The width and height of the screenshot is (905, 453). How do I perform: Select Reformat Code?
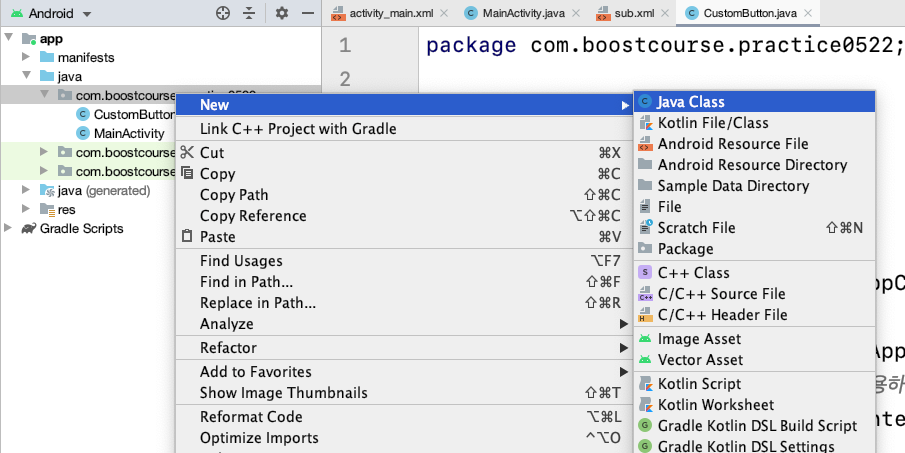coord(404,417)
